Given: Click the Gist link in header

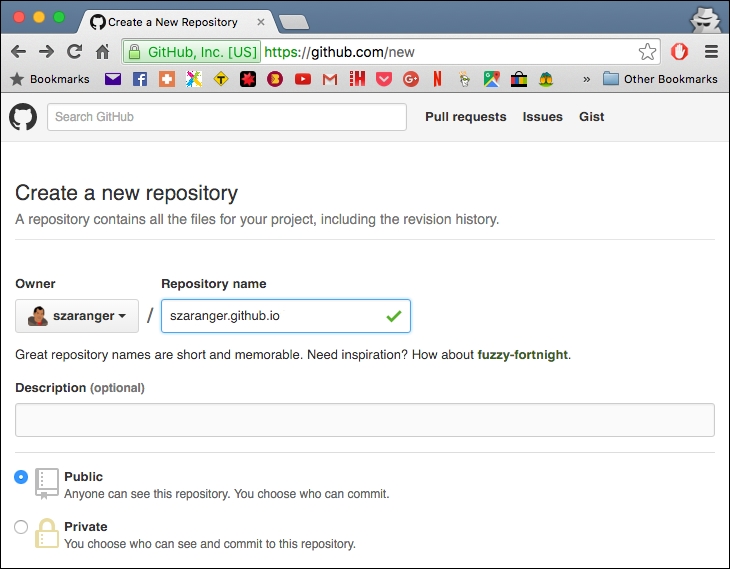Looking at the screenshot, I should (x=591, y=117).
